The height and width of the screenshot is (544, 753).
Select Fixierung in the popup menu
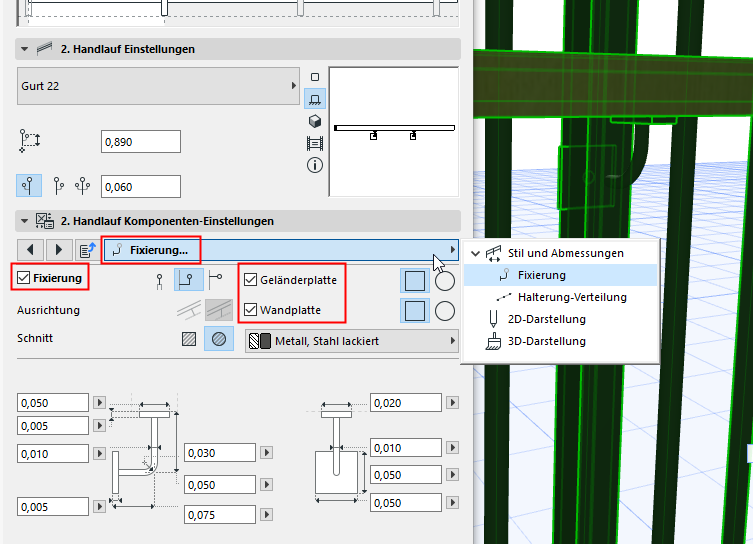coord(560,275)
